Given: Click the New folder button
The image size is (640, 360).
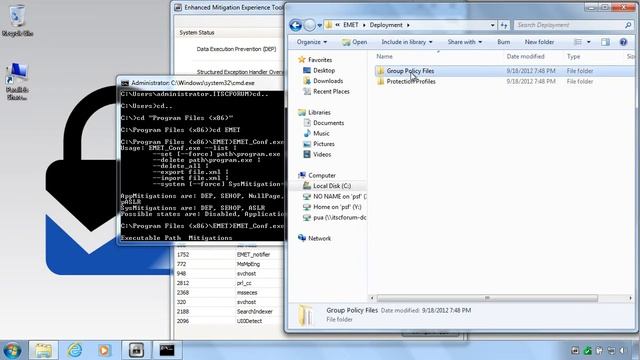Looking at the screenshot, I should [x=539, y=42].
